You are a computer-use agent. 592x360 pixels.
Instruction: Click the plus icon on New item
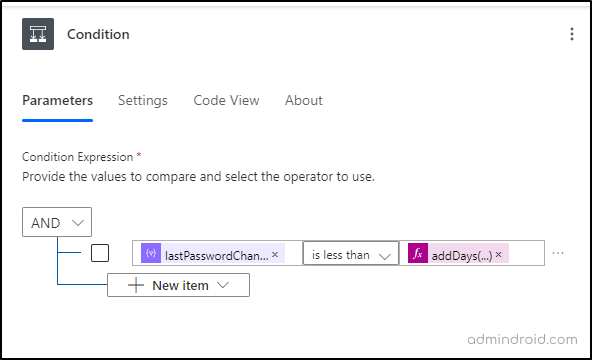[x=136, y=285]
